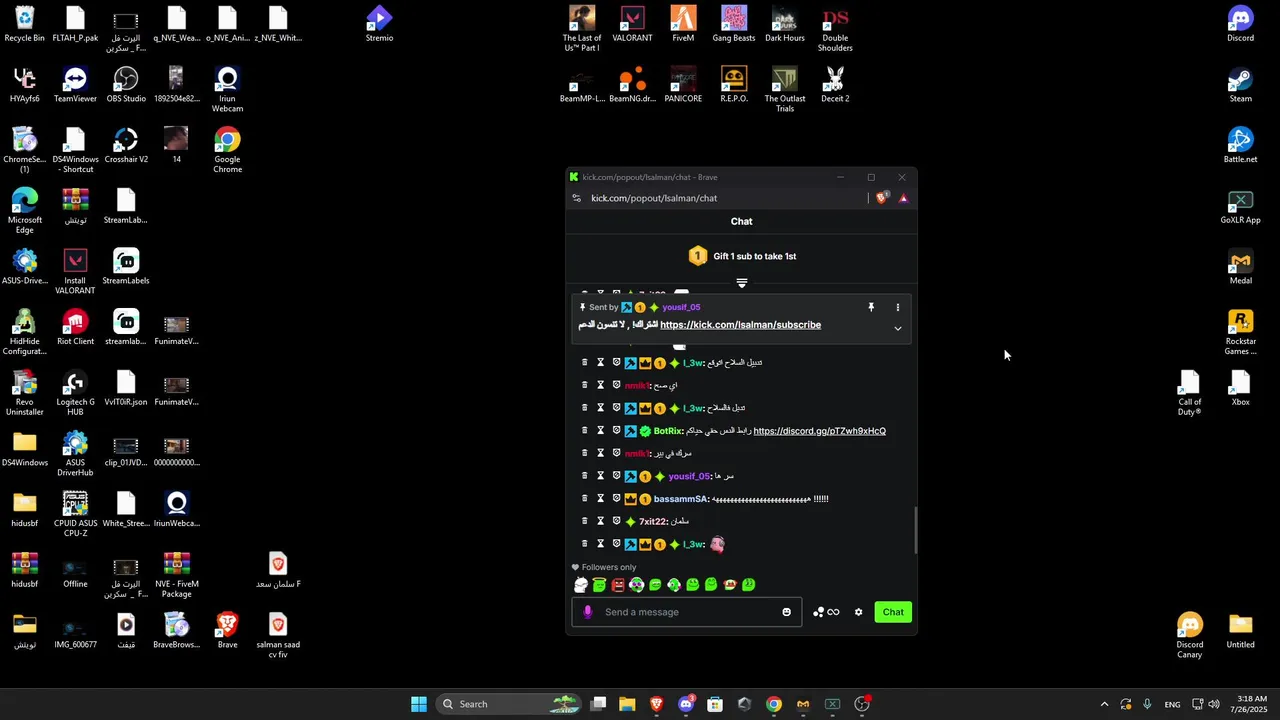Open FiveM desktop icon
This screenshot has width=1280, height=720.
(683, 25)
